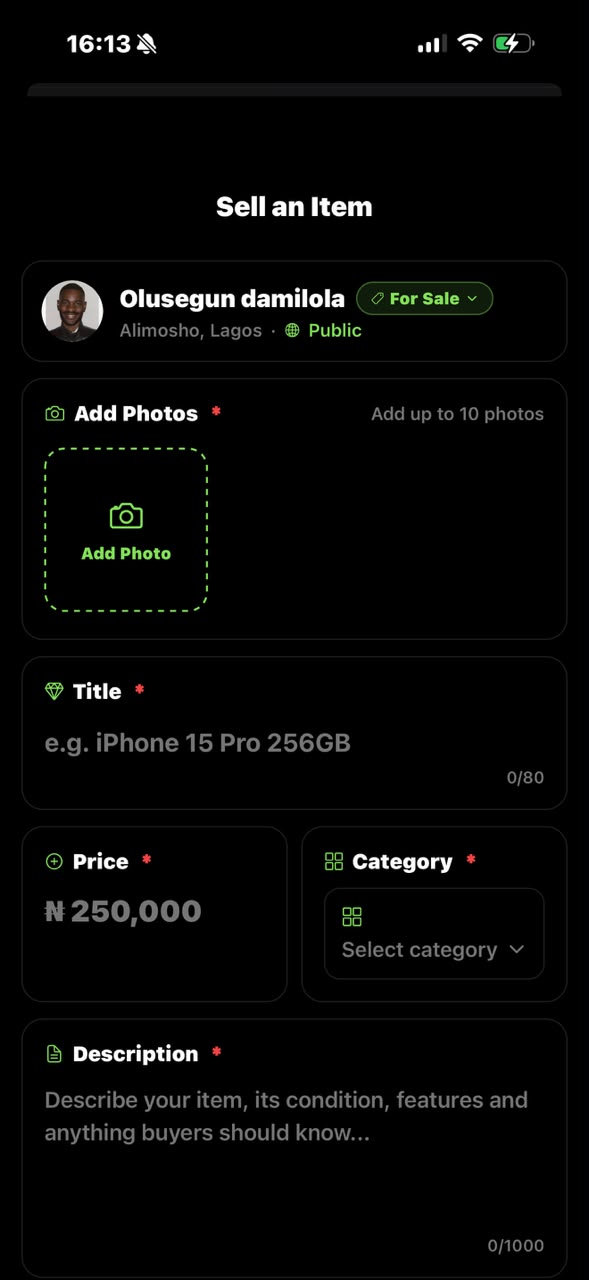The width and height of the screenshot is (589, 1280).
Task: Open the Olusegun damilola profile name
Action: pyautogui.click(x=232, y=298)
